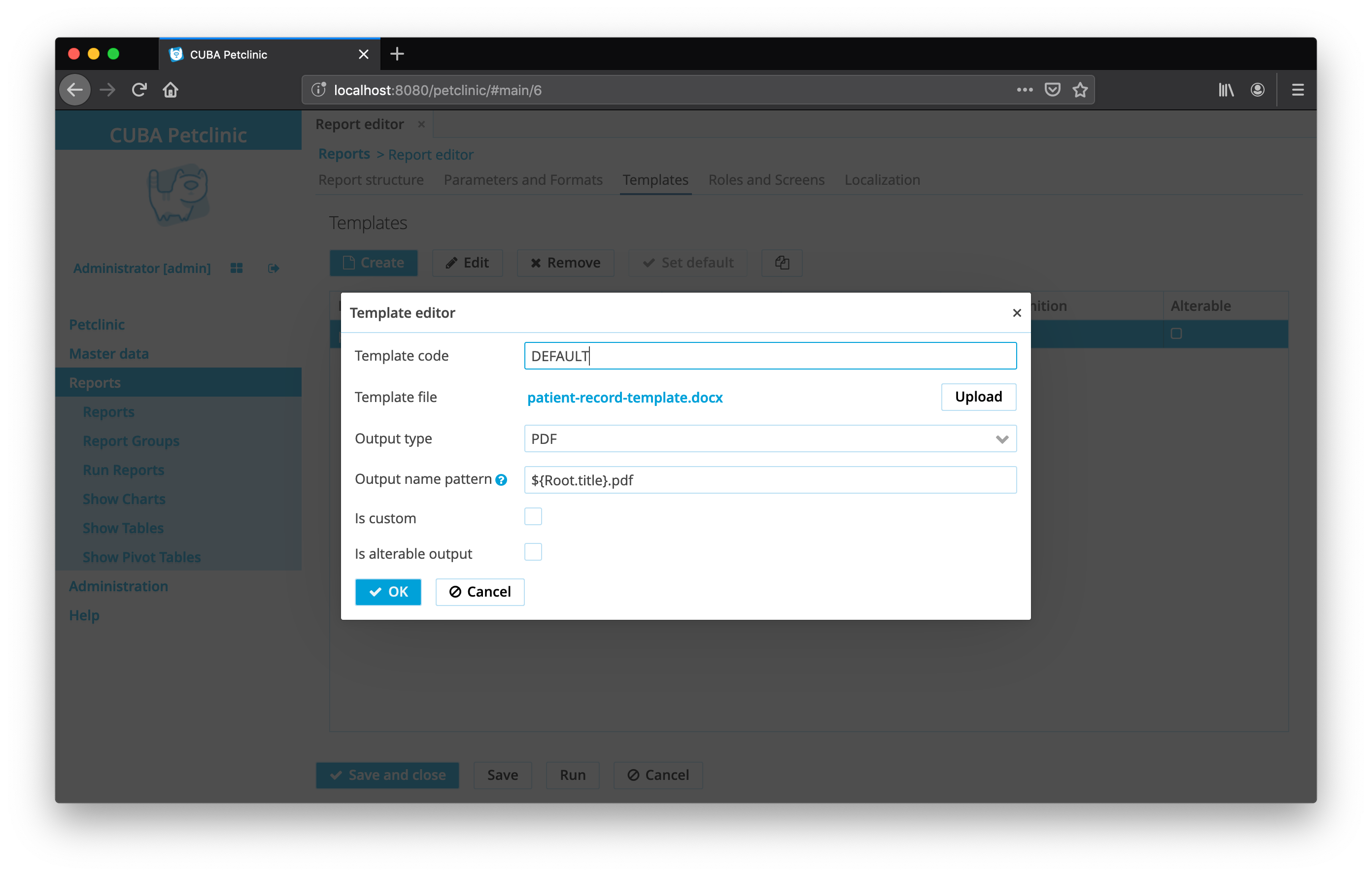The height and width of the screenshot is (876, 1372).
Task: Open page actions three-dots menu
Action: [x=1025, y=90]
